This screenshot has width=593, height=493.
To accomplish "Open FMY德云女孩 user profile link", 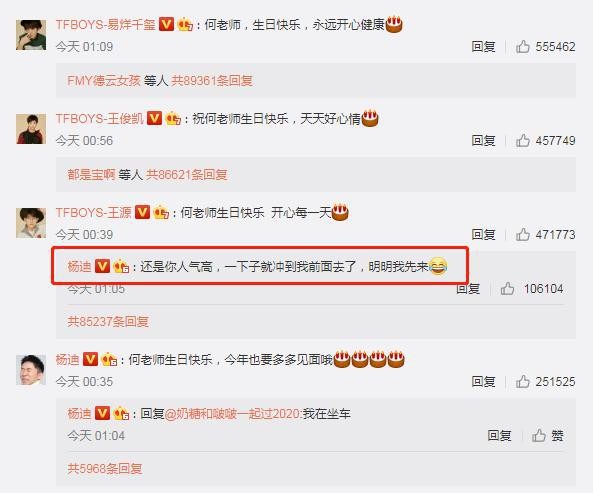I will click(x=104, y=81).
